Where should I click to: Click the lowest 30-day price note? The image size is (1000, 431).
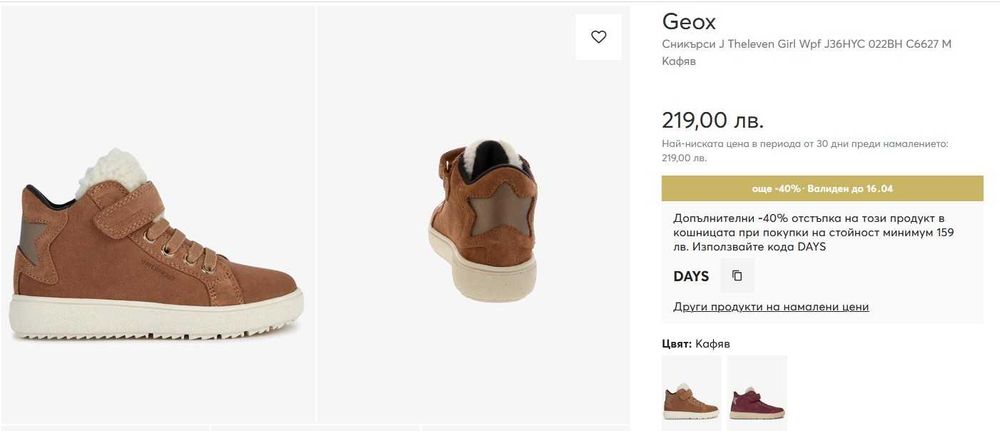point(805,150)
